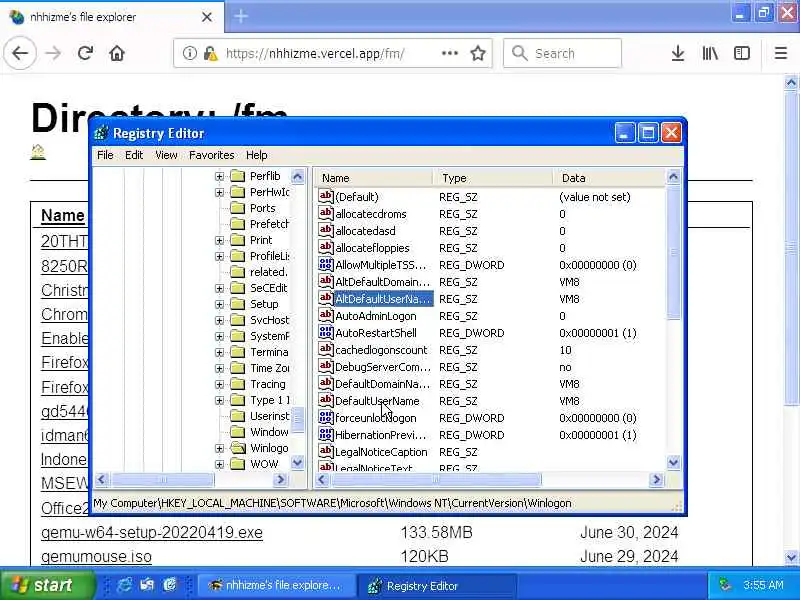Viewport: 800px width, 600px height.
Task: Select AllowMultipleTSSessions DWORD value icon
Action: [326, 264]
